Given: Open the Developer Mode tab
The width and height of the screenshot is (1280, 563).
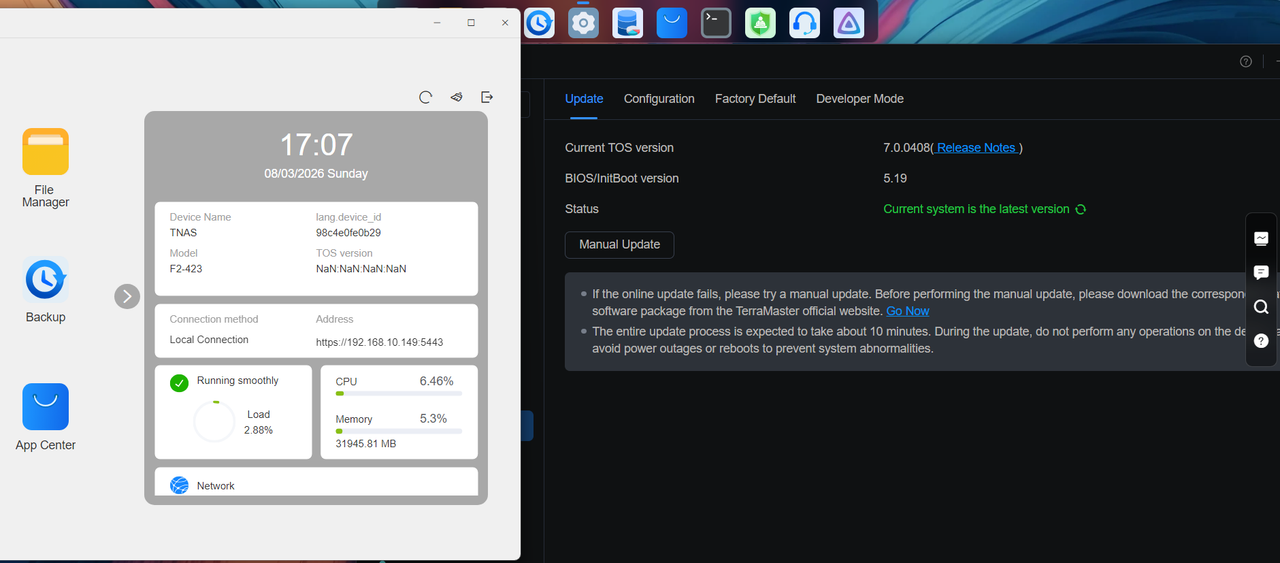Looking at the screenshot, I should pyautogui.click(x=860, y=98).
